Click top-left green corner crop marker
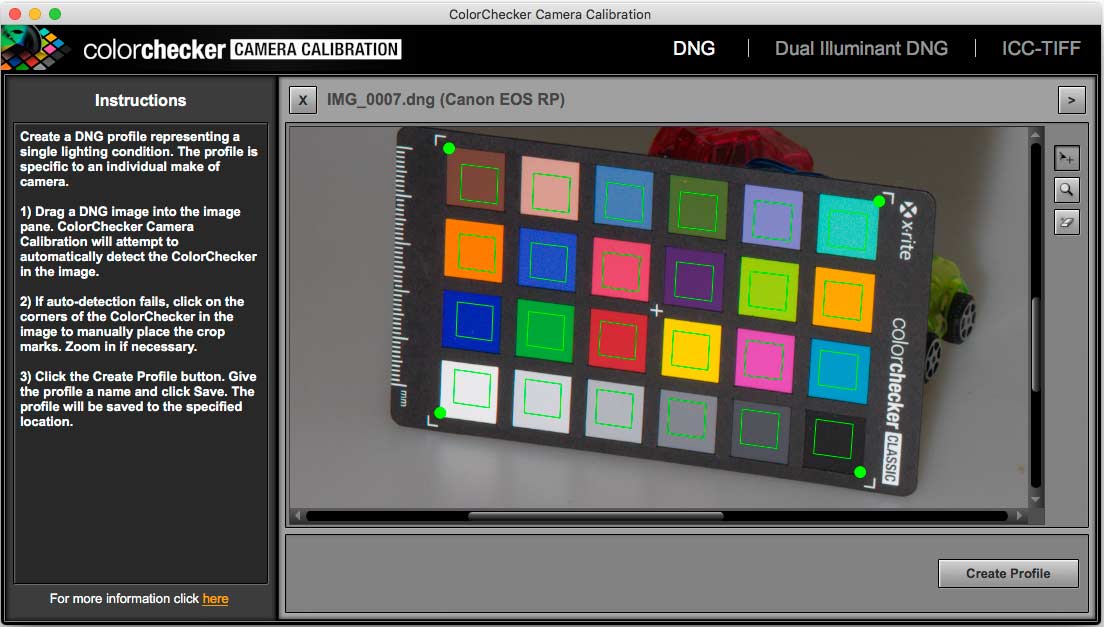This screenshot has width=1104, height=627. [449, 148]
